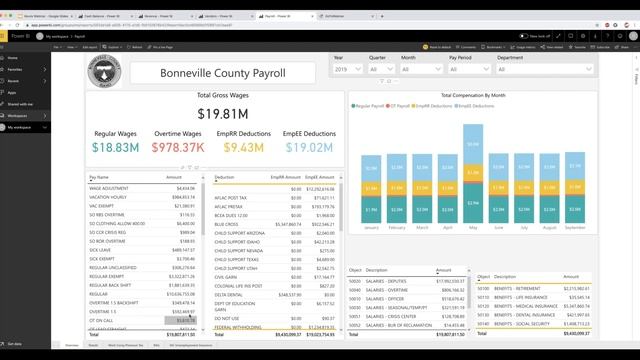Click Deduction table vertical scrollbar
Screen dimensions: 640x360
click(x=341, y=207)
